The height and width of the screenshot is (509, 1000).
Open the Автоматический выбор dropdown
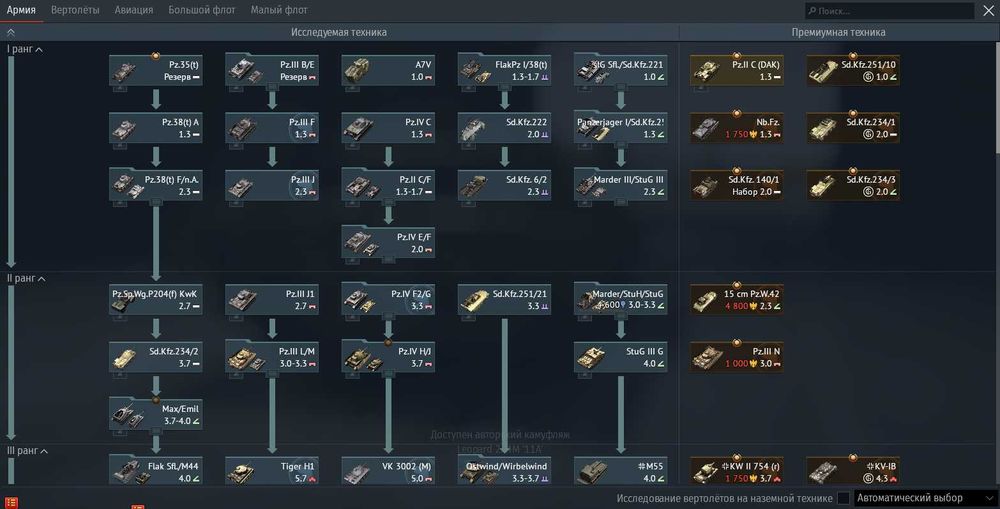(925, 498)
